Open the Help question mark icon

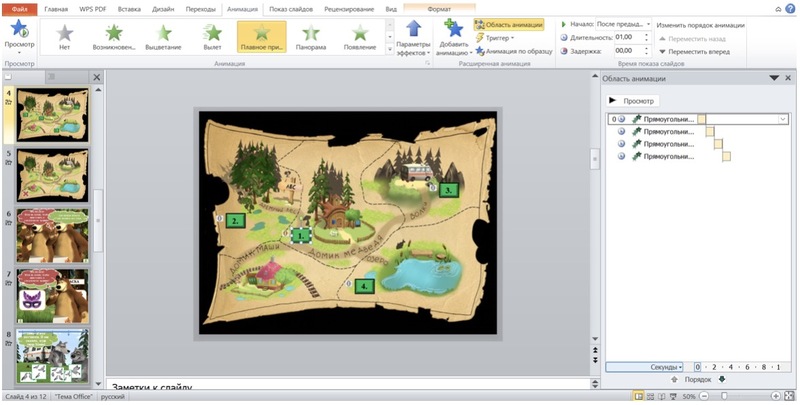click(x=792, y=9)
